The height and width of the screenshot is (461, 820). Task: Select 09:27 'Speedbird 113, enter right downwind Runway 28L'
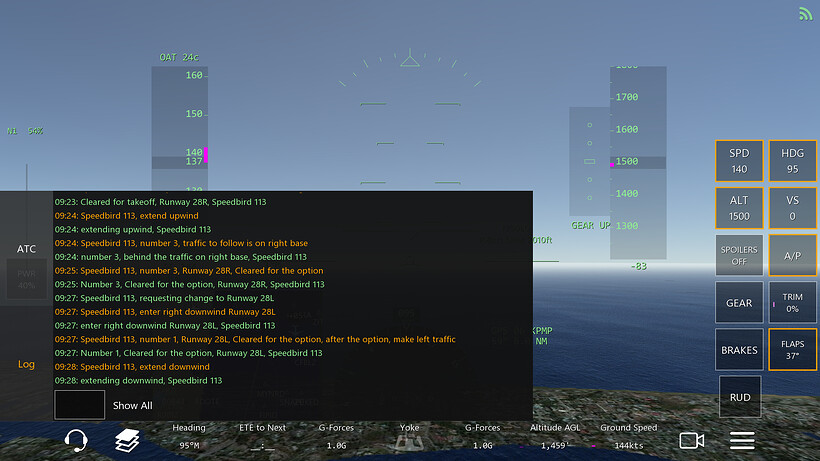[165, 312]
